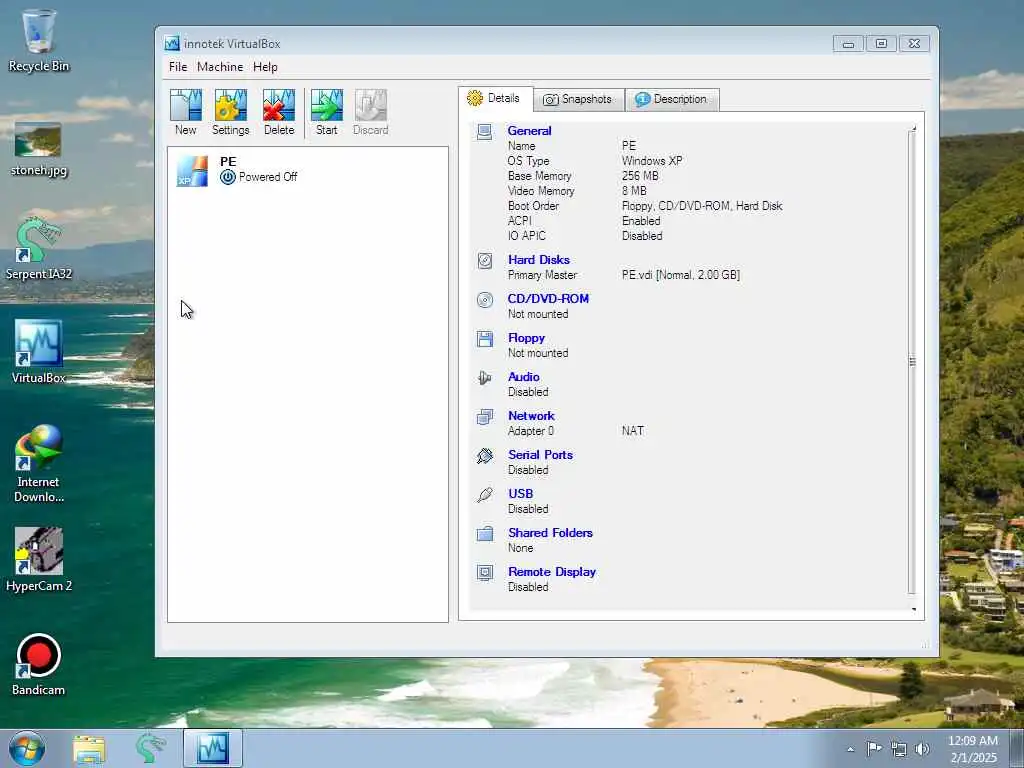Open the Floppy settings link
The width and height of the screenshot is (1024, 768).
(x=526, y=338)
